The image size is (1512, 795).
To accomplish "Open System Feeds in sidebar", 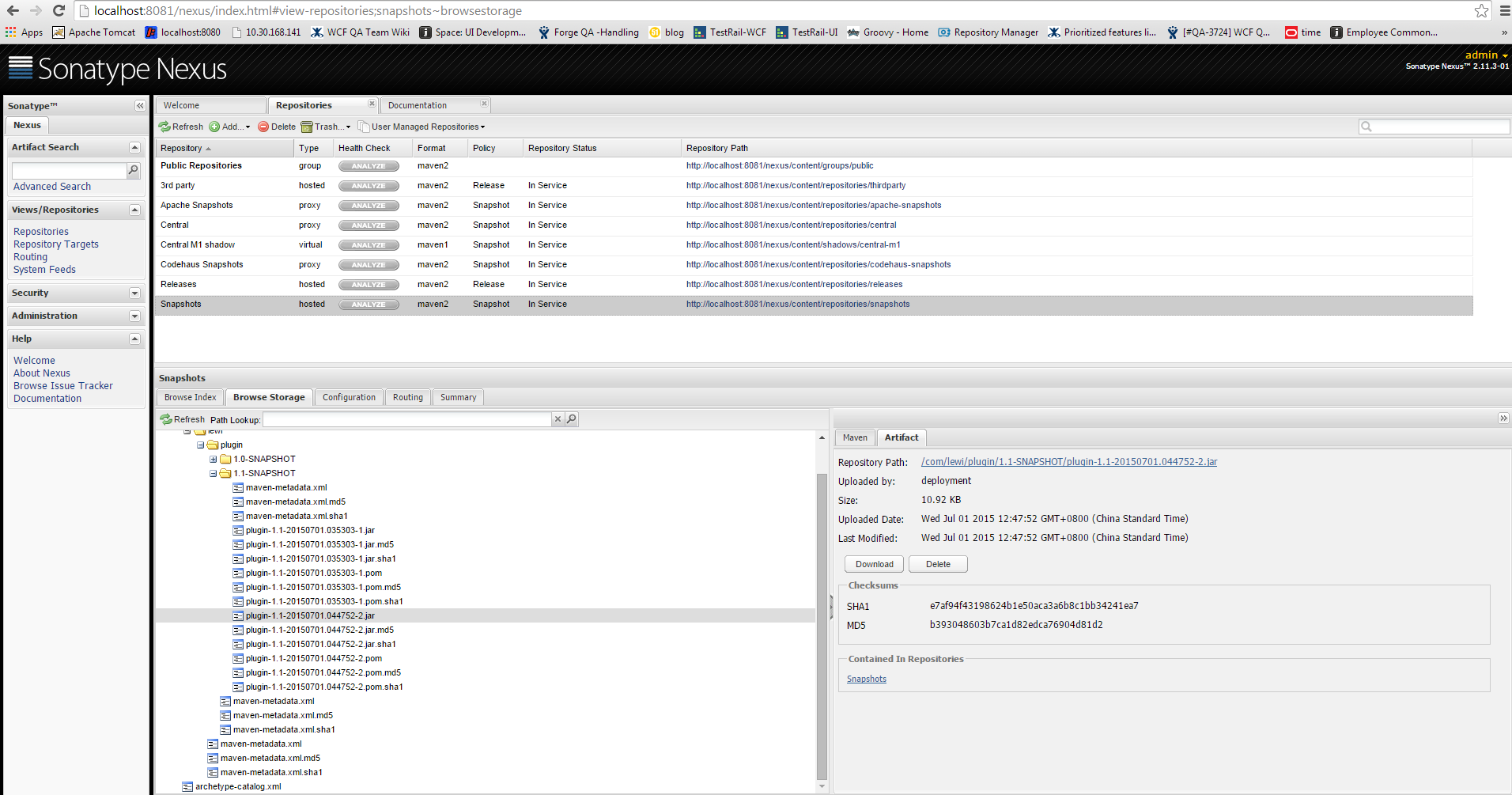I will coord(44,270).
